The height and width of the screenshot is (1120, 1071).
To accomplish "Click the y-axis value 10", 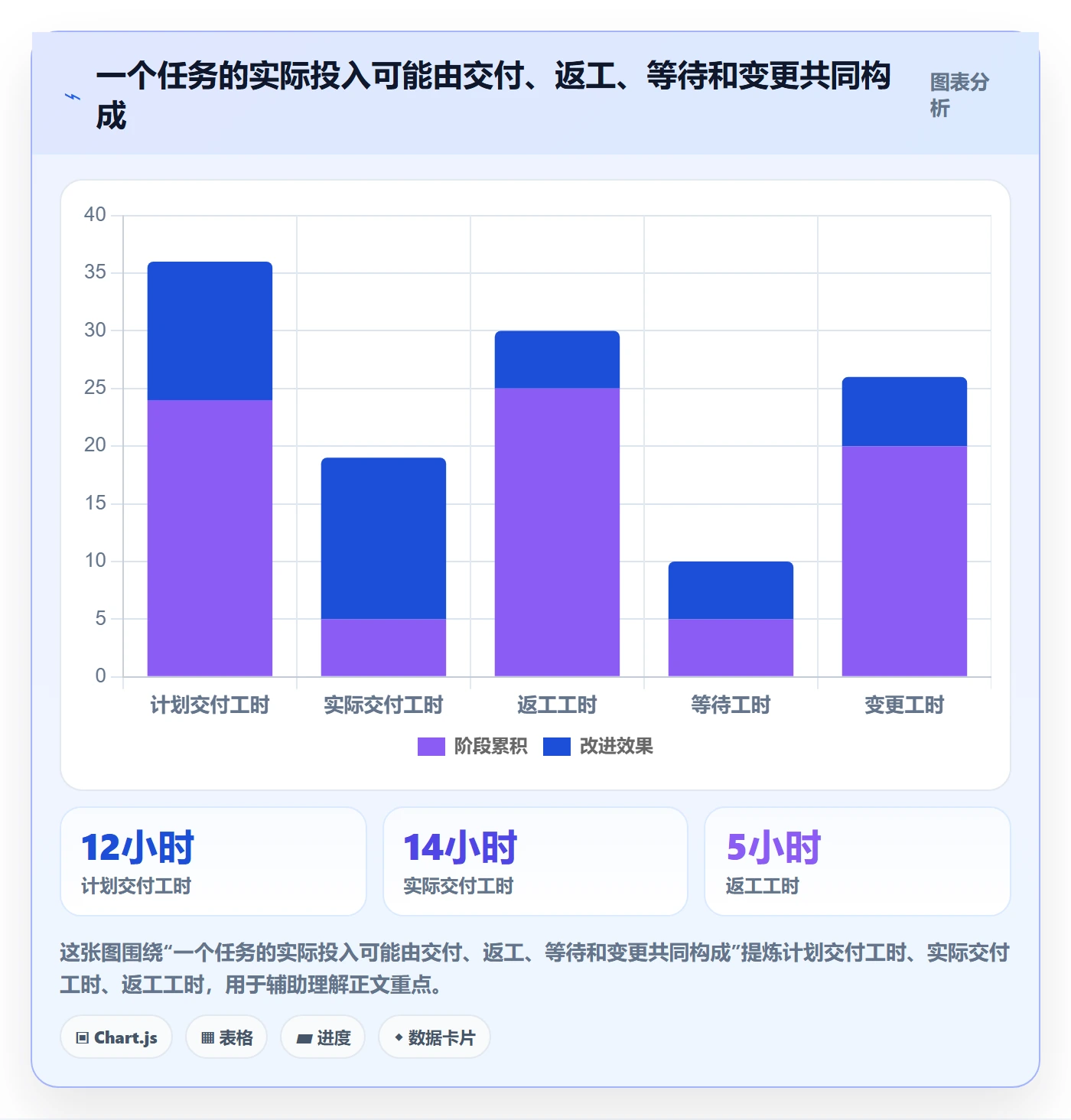I will pos(95,561).
